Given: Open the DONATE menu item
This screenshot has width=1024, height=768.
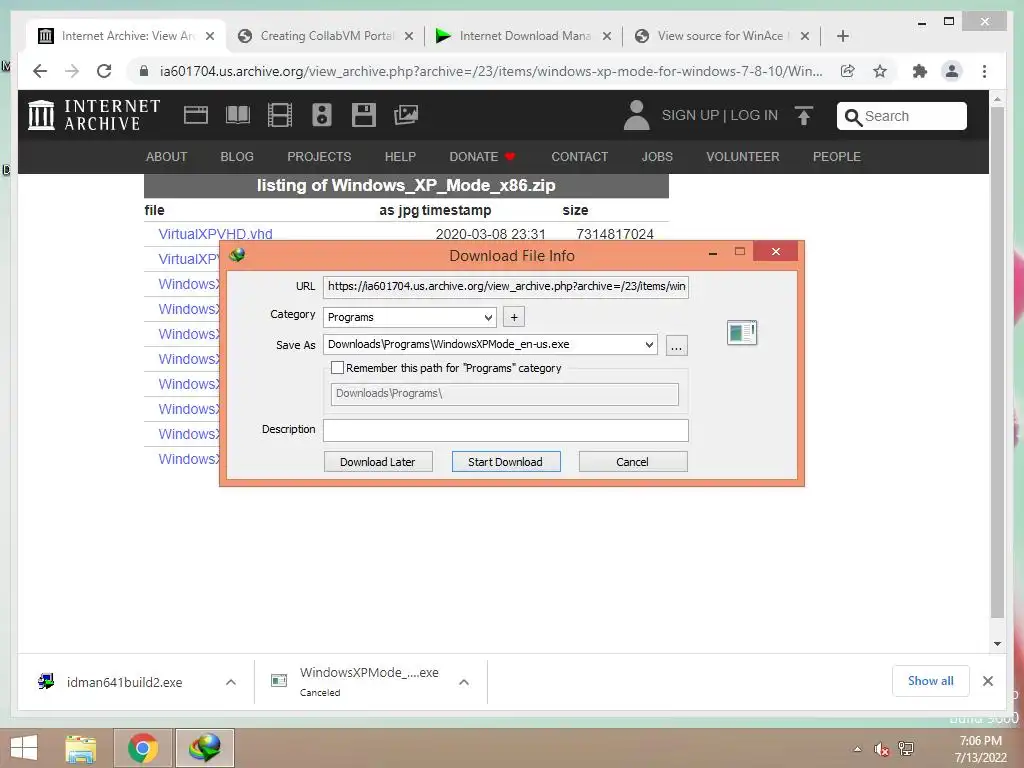Looking at the screenshot, I should [x=483, y=157].
